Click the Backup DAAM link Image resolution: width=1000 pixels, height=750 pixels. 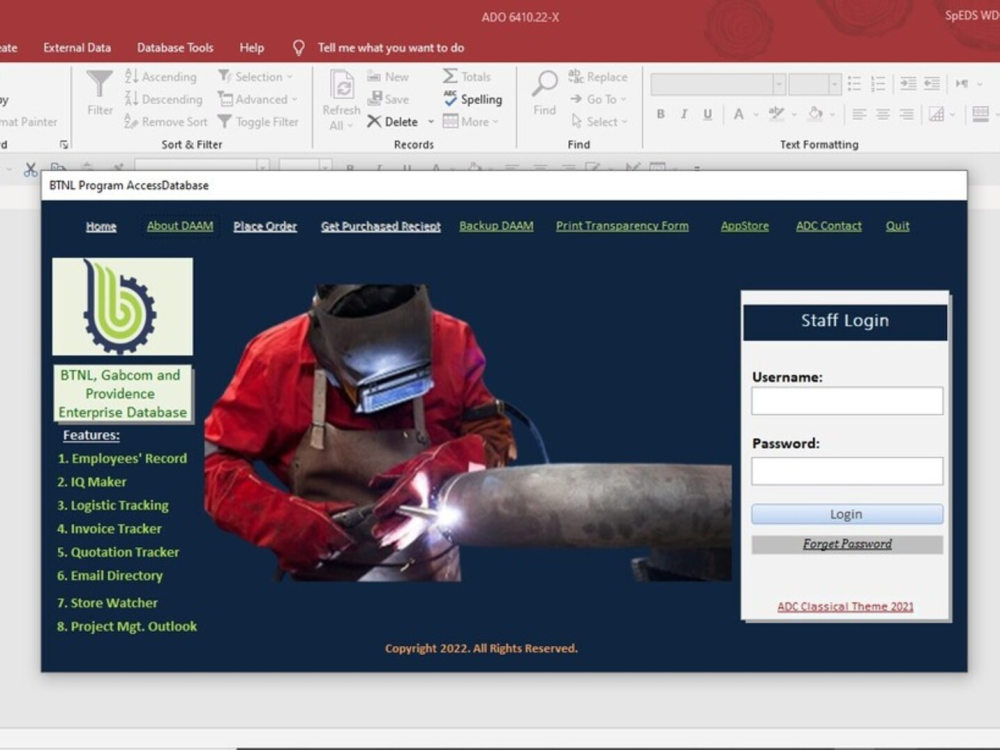point(496,226)
